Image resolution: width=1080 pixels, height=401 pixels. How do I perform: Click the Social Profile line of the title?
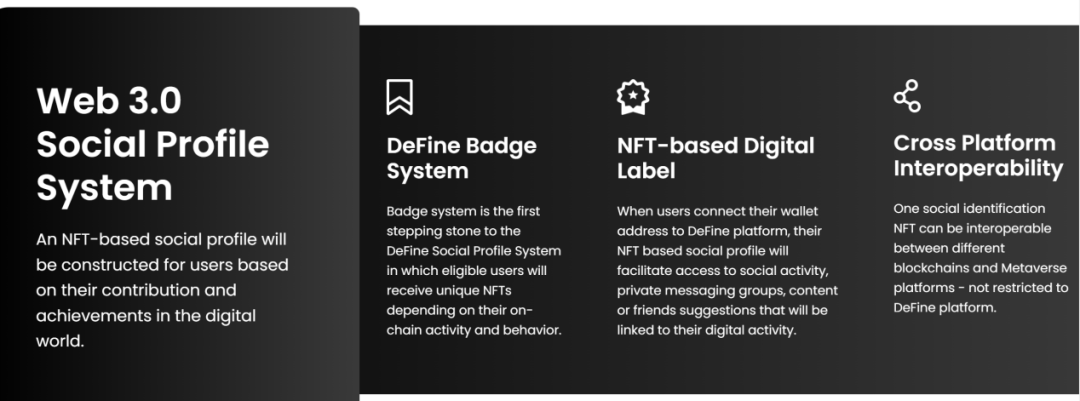pyautogui.click(x=153, y=144)
